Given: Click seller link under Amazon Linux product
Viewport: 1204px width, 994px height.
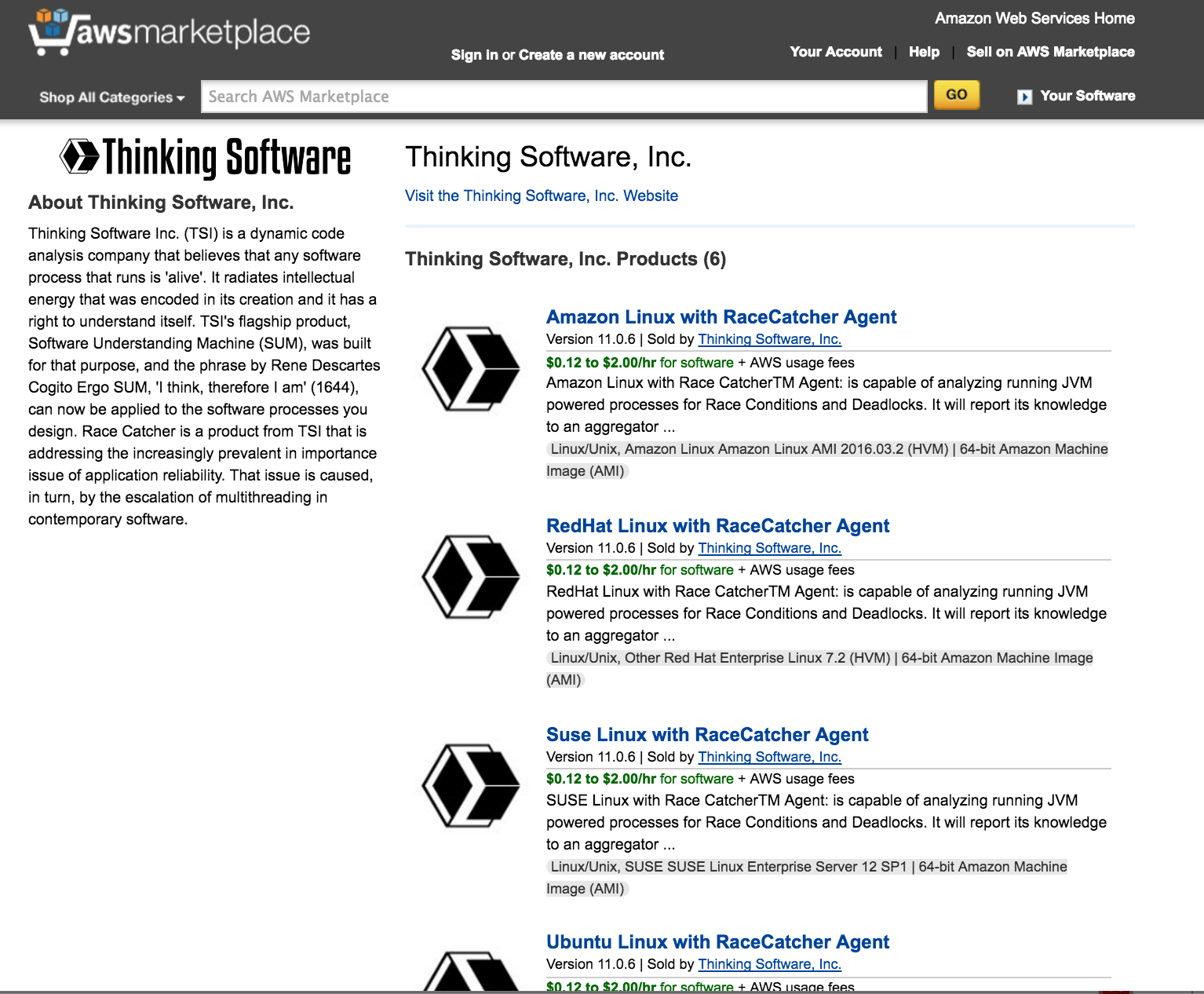Looking at the screenshot, I should point(770,339).
